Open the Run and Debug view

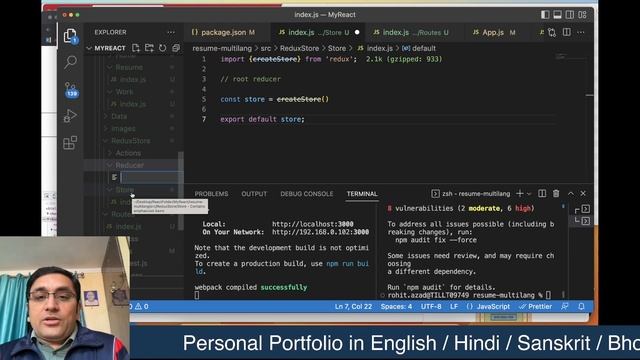coord(70,116)
